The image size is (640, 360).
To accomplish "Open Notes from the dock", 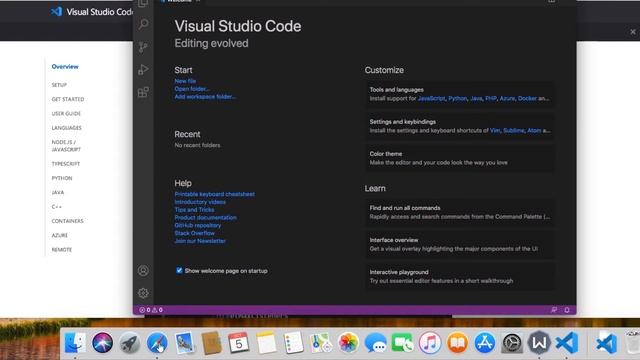I will click(266, 342).
